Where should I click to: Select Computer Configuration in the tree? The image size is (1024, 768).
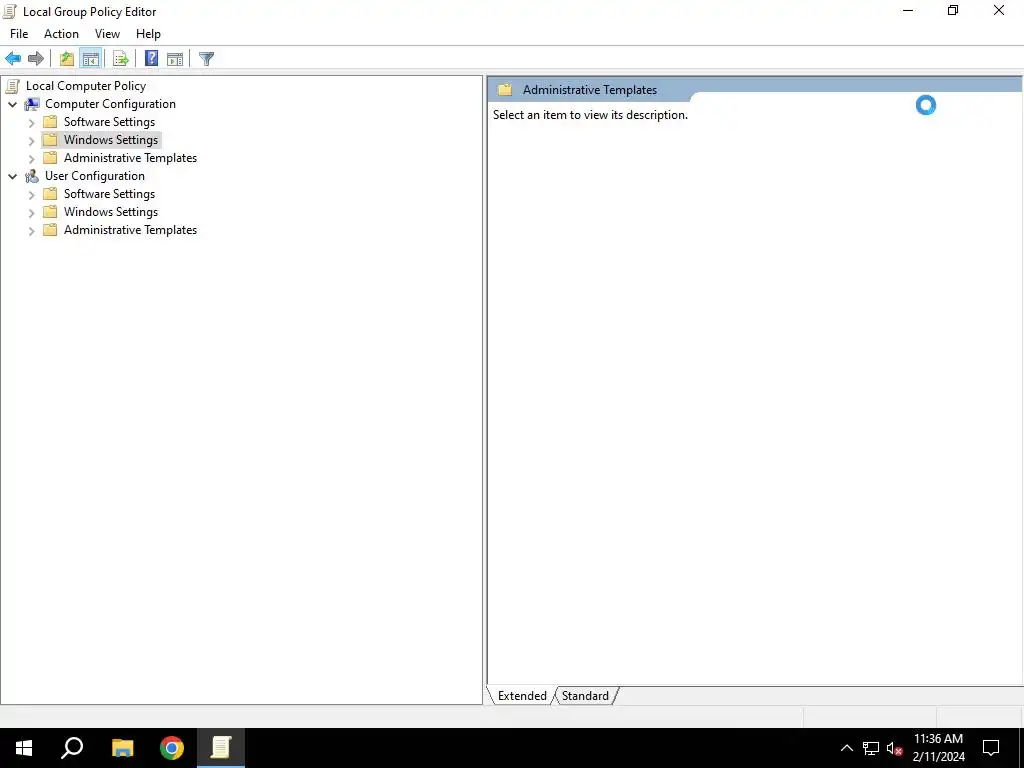click(110, 104)
